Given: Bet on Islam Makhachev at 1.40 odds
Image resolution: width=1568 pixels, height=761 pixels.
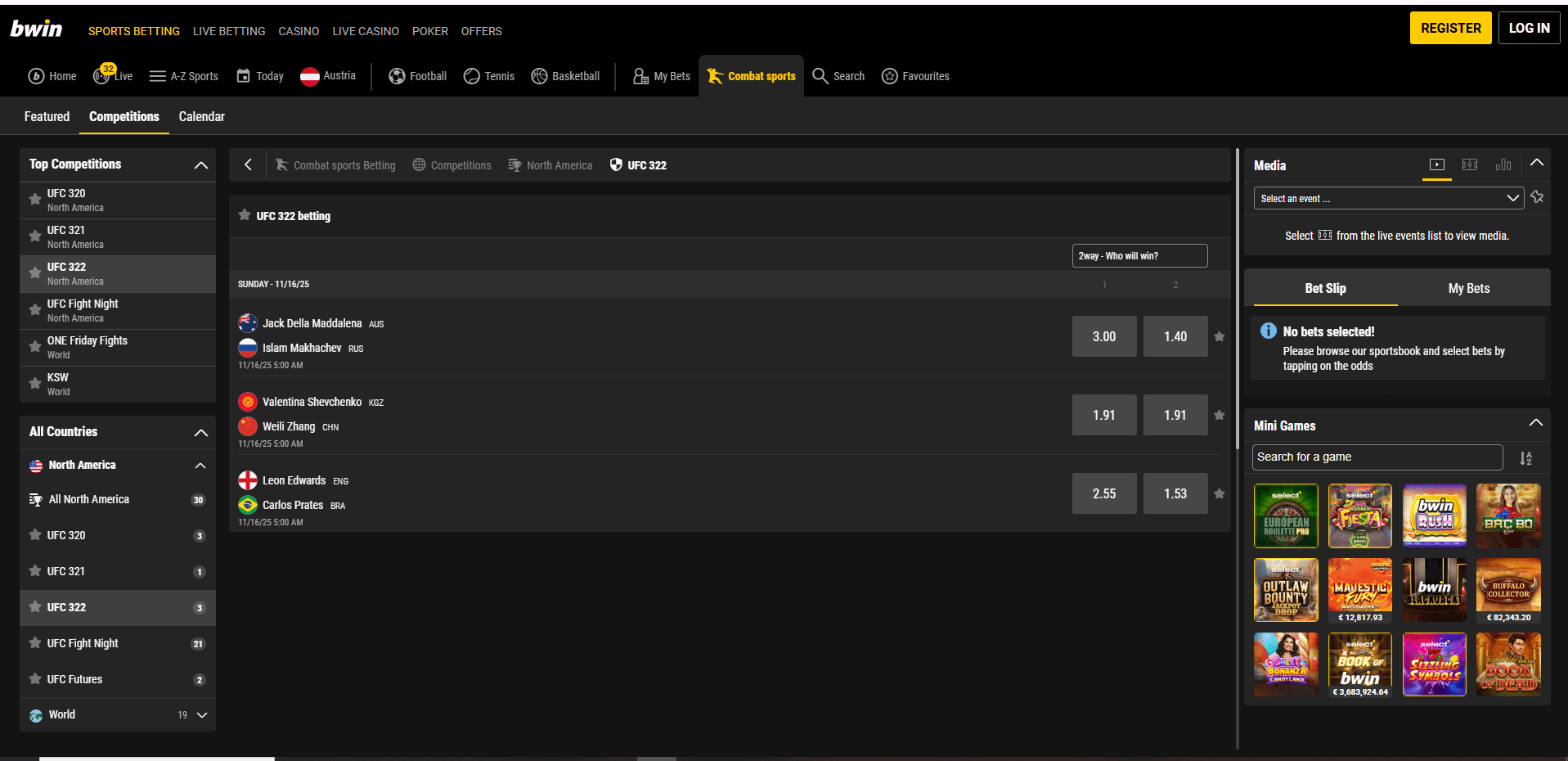Looking at the screenshot, I should (1175, 336).
